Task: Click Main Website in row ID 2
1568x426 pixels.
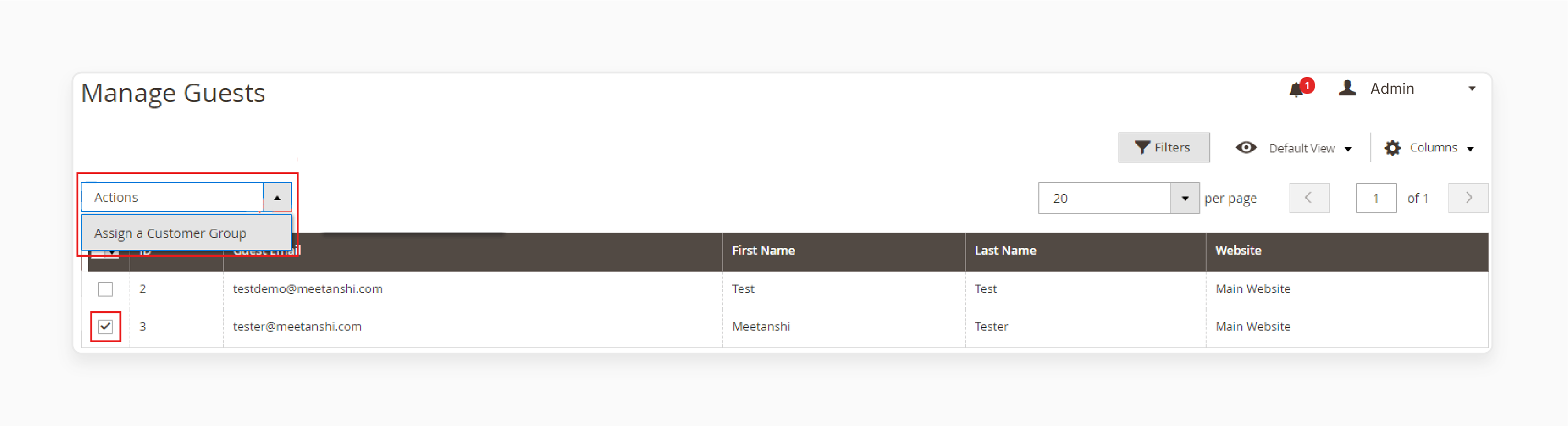Action: click(x=1253, y=289)
